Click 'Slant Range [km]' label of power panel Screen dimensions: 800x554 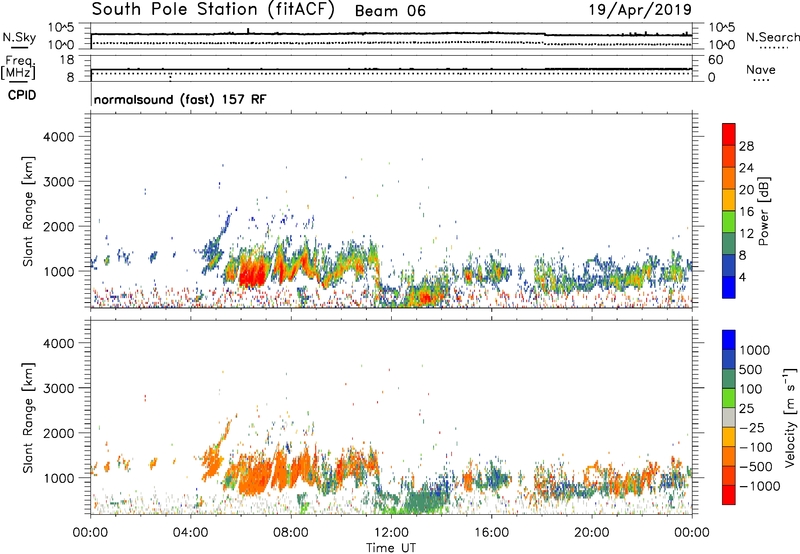29,211
